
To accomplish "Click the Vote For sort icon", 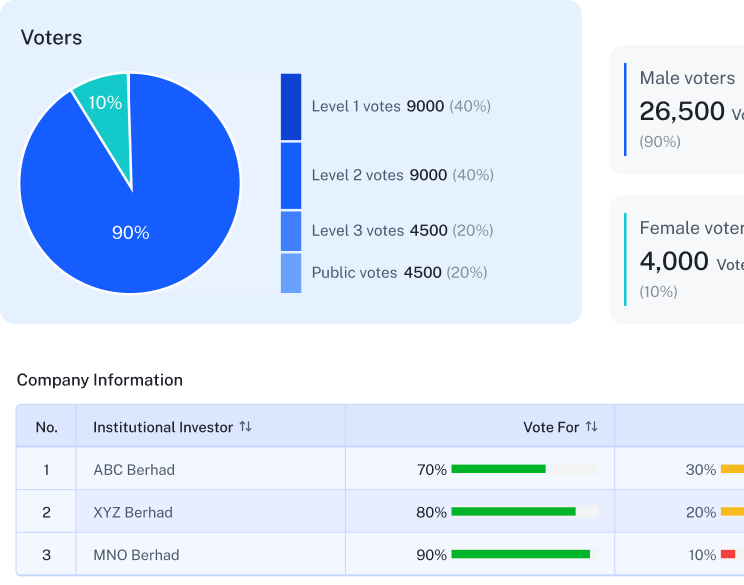I will (x=591, y=427).
